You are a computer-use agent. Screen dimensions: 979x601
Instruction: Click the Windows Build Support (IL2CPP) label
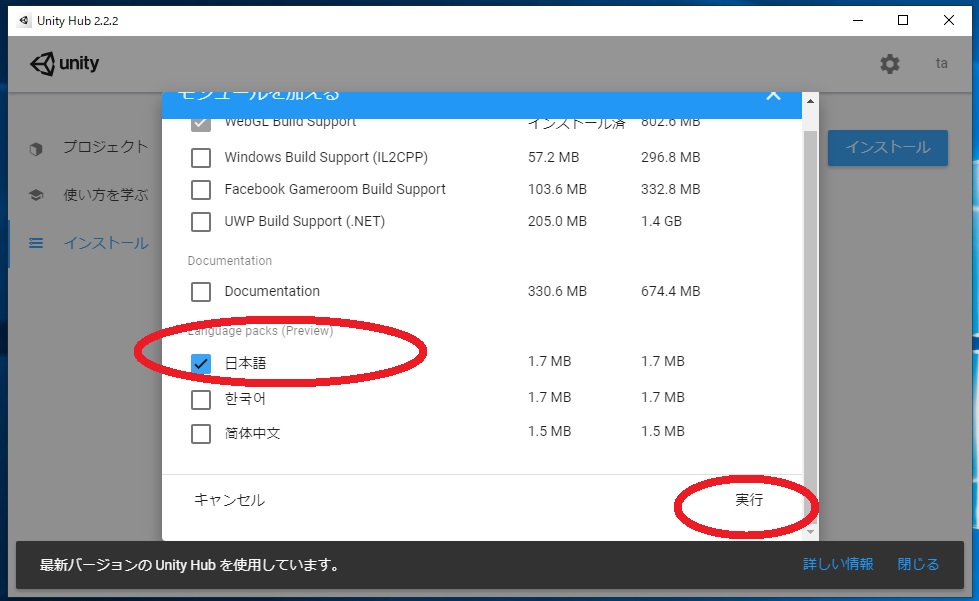326,157
